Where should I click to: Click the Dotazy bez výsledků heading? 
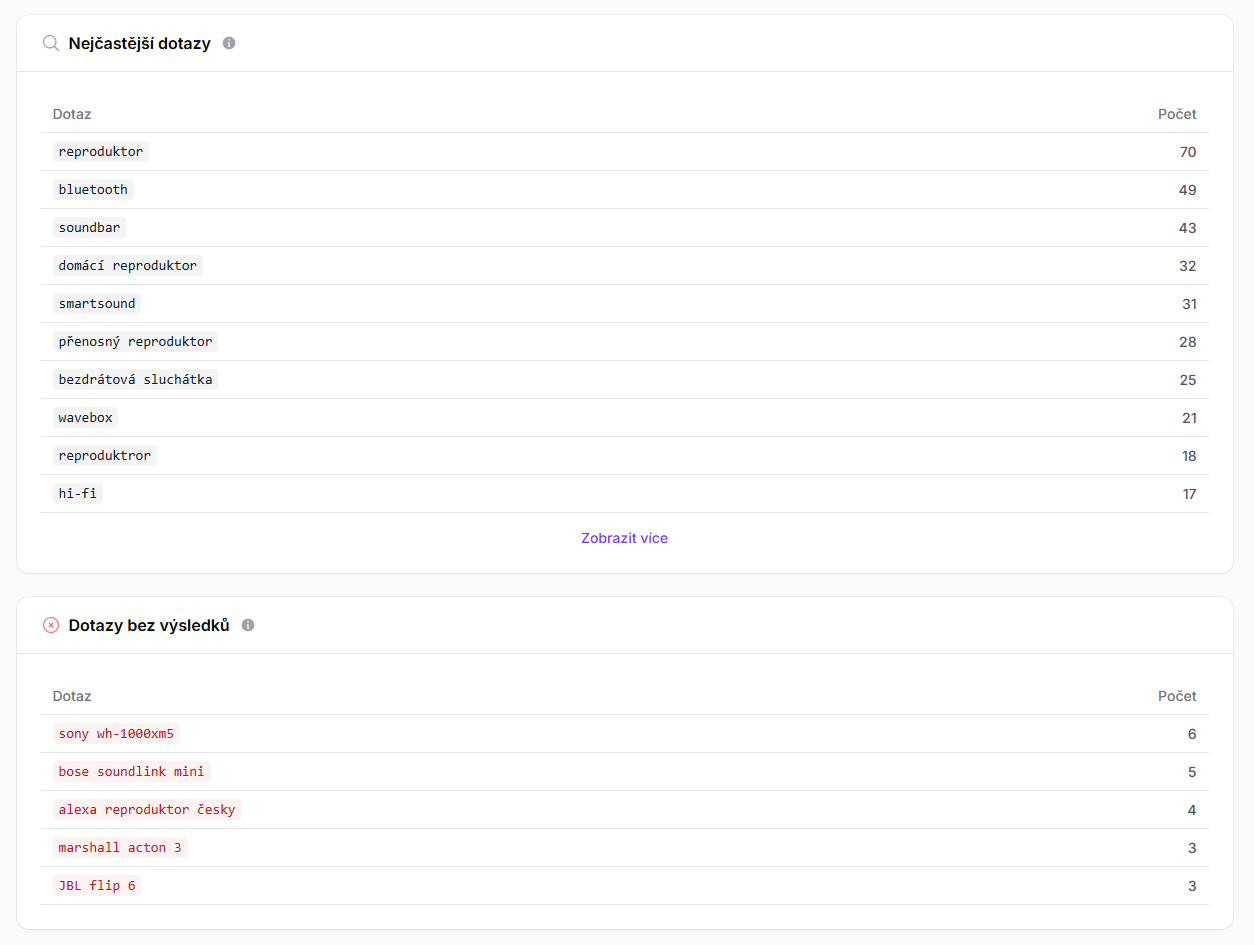(149, 625)
